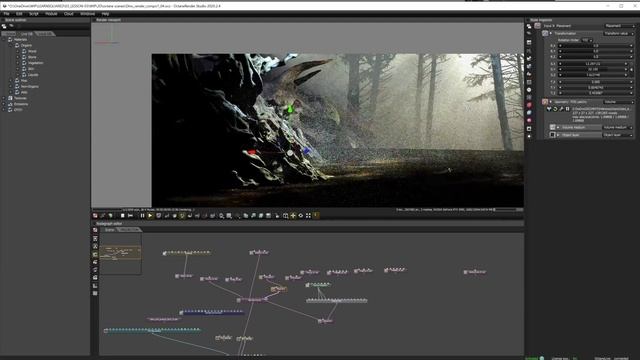The height and width of the screenshot is (360, 640).
Task: Open the Transform value dropdown
Action: pyautogui.click(x=619, y=33)
